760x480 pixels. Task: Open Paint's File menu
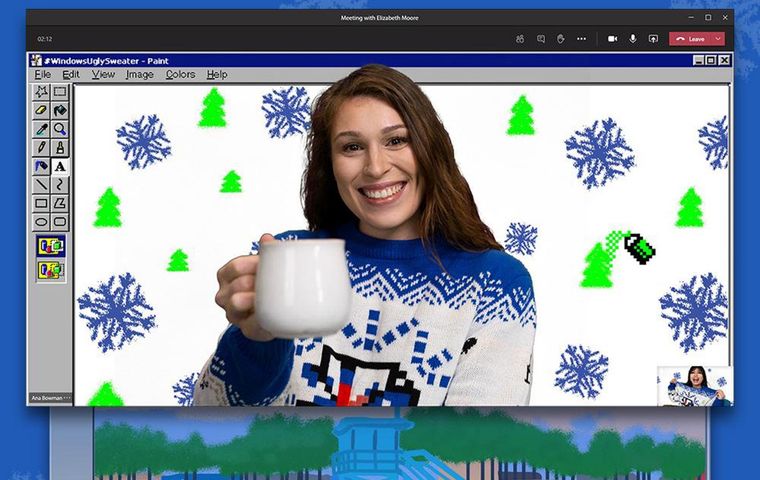[42, 75]
